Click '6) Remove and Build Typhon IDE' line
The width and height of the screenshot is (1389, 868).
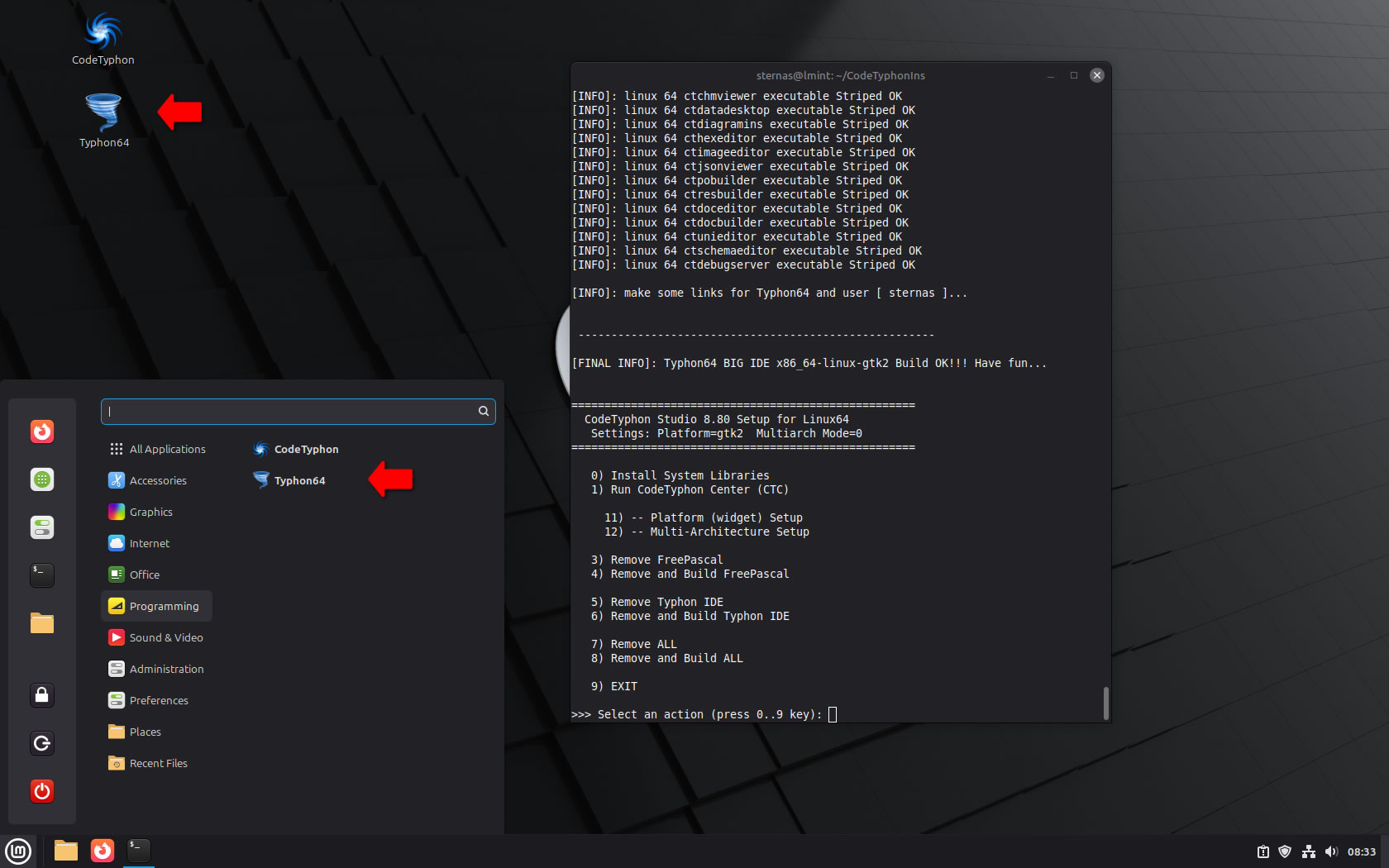pos(690,616)
